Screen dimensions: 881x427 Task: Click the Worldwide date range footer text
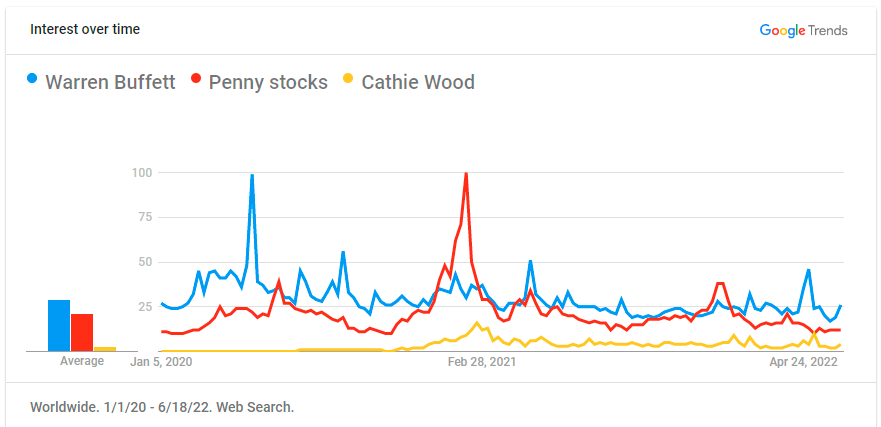point(162,407)
